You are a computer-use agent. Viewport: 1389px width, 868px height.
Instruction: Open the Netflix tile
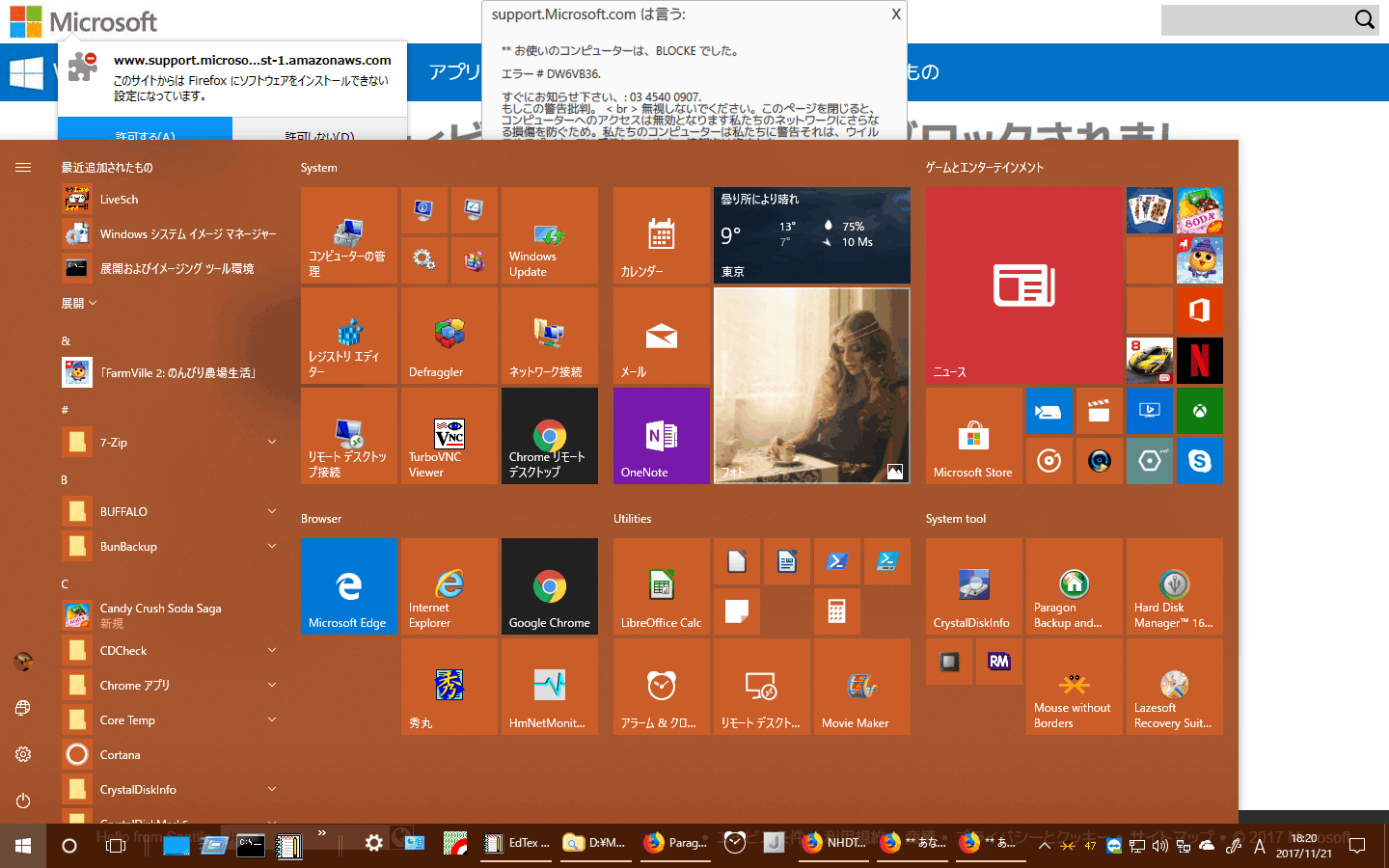tap(1200, 361)
